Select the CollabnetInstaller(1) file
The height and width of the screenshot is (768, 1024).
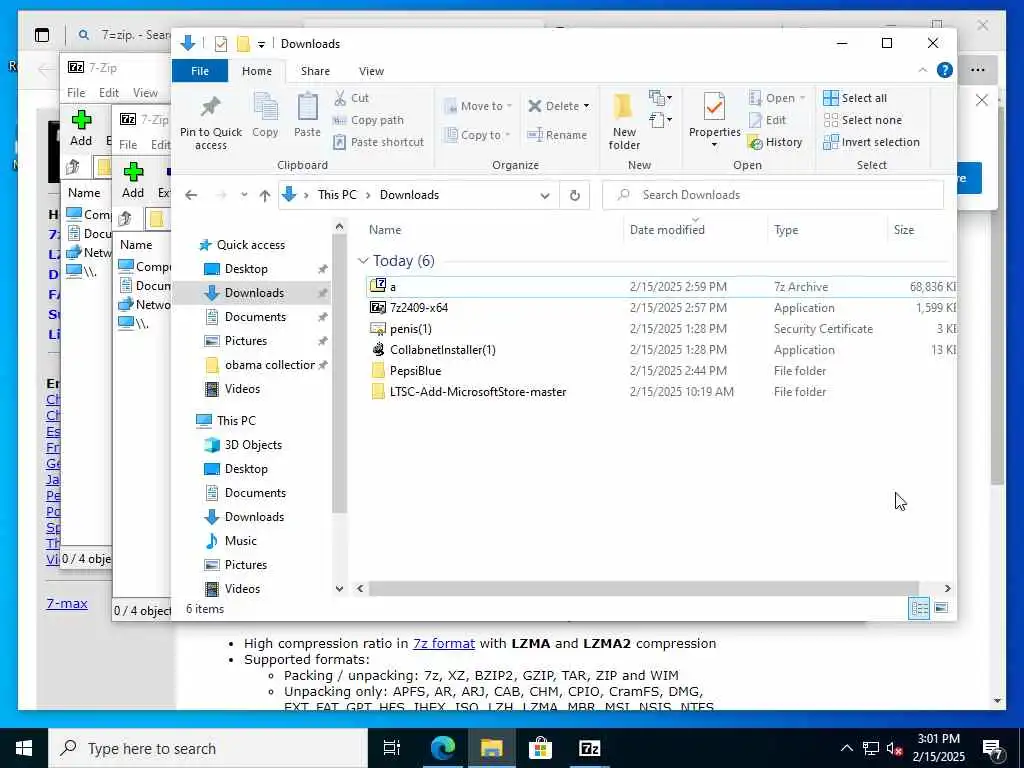pyautogui.click(x=442, y=350)
